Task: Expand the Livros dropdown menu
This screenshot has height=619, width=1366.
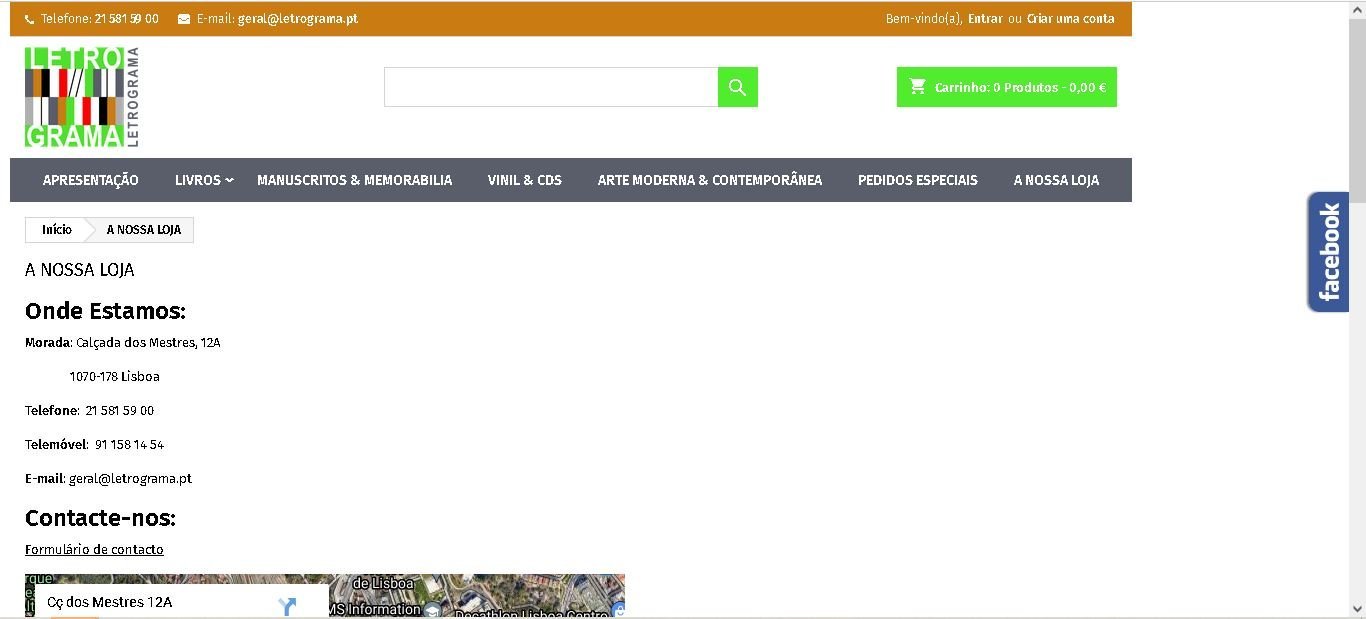Action: 204,180
